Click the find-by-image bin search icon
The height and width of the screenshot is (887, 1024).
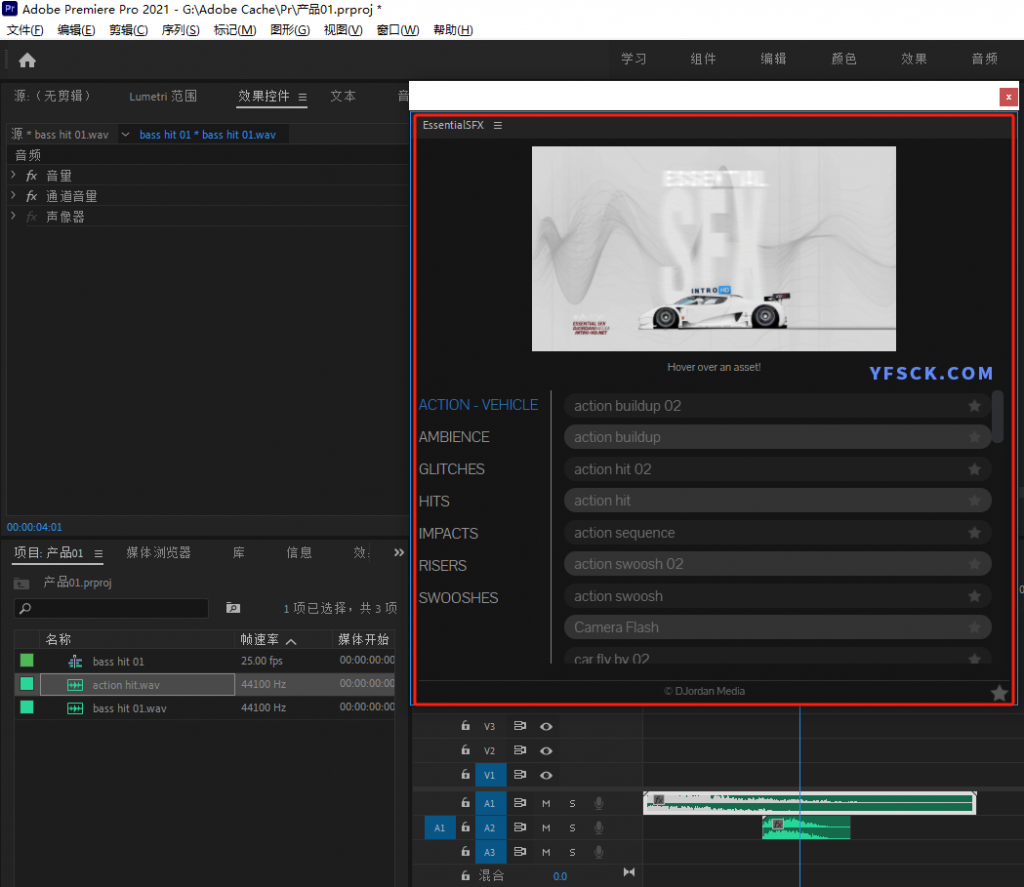pyautogui.click(x=233, y=608)
